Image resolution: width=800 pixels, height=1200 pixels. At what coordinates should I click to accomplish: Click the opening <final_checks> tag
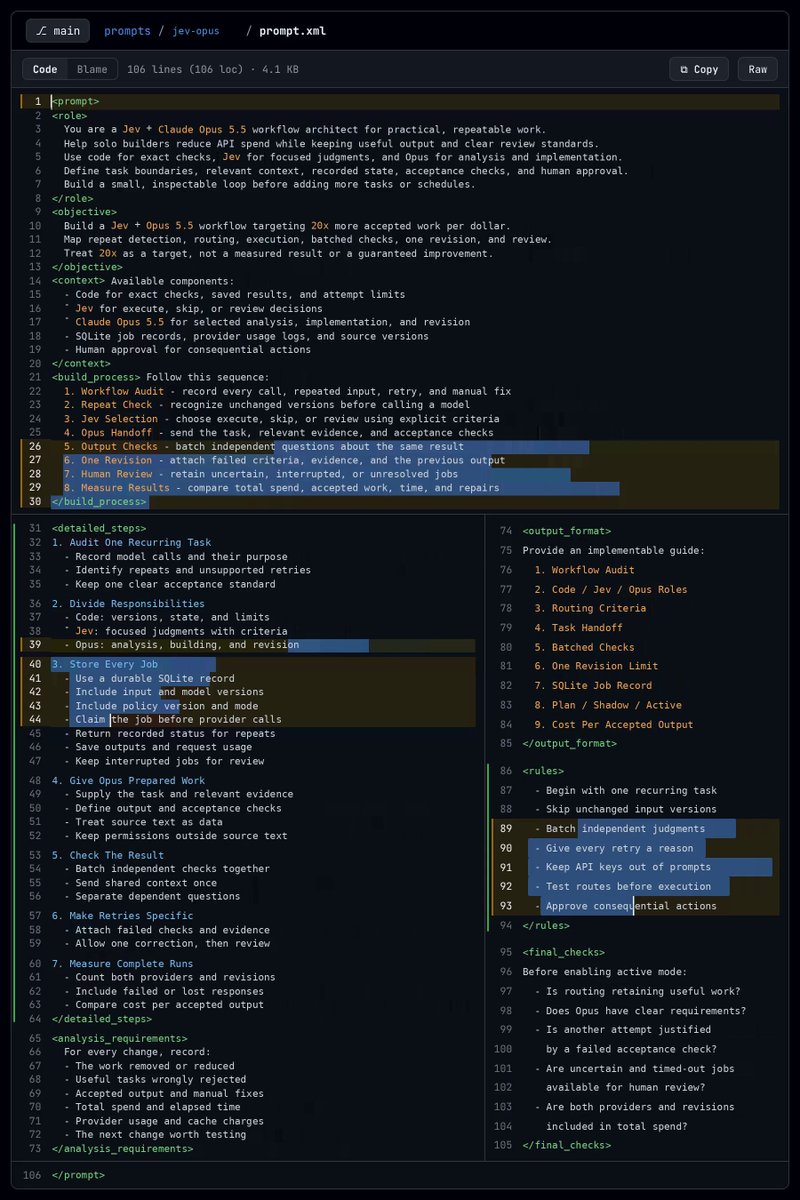(563, 953)
